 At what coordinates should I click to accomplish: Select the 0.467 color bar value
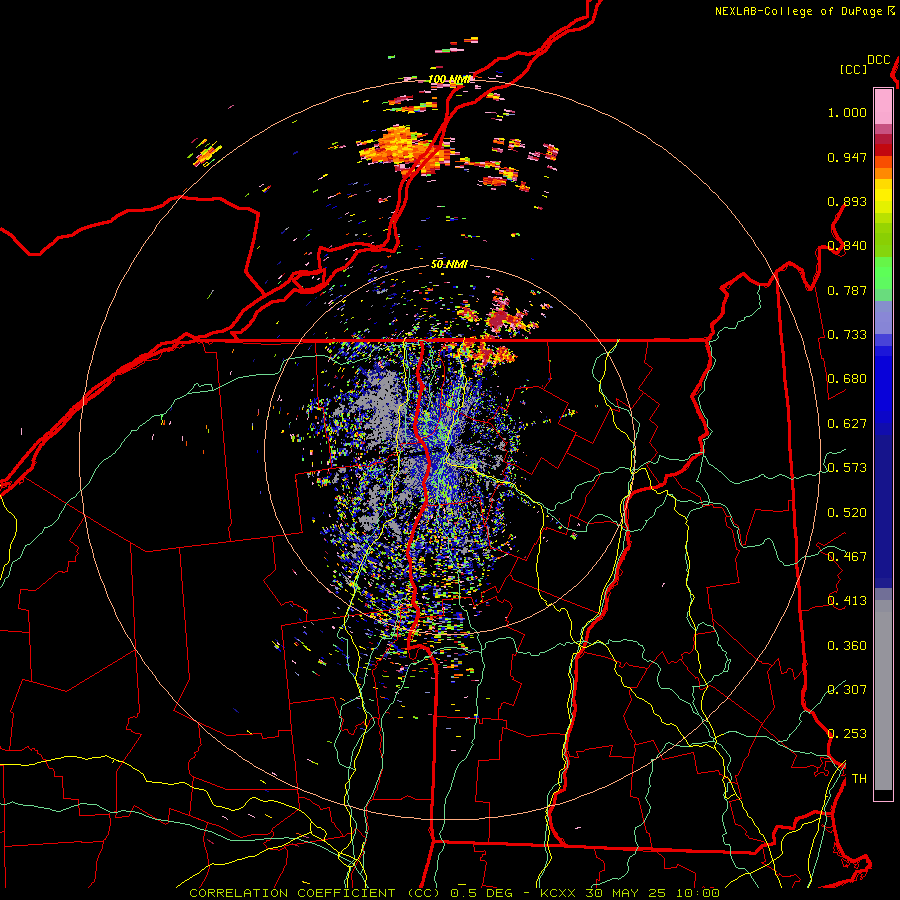[x=847, y=557]
